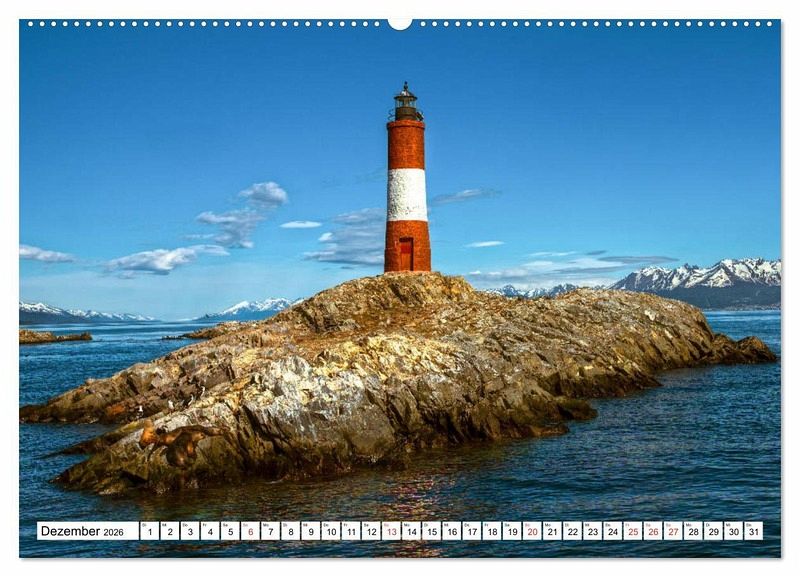Select day 9 in the calendar strip
The width and height of the screenshot is (800, 577).
pos(311,531)
